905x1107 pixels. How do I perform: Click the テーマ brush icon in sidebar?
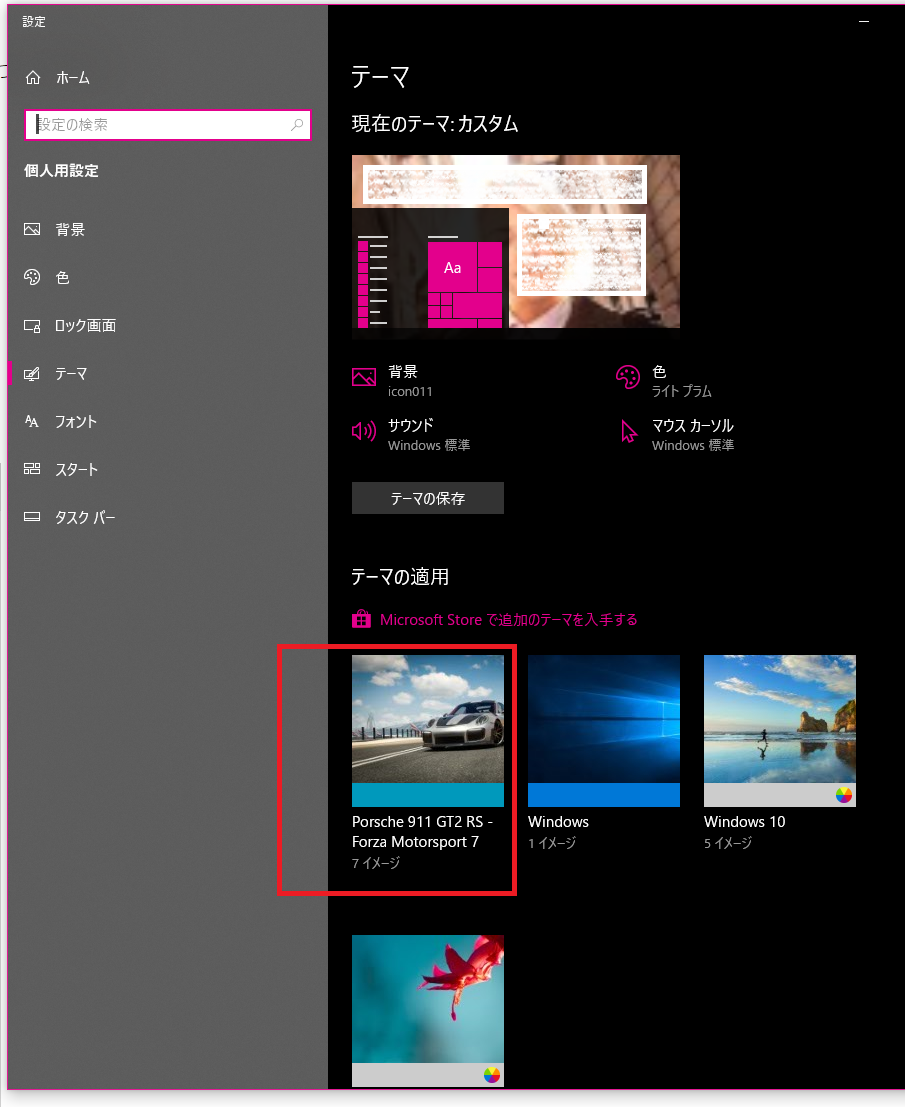coord(32,373)
